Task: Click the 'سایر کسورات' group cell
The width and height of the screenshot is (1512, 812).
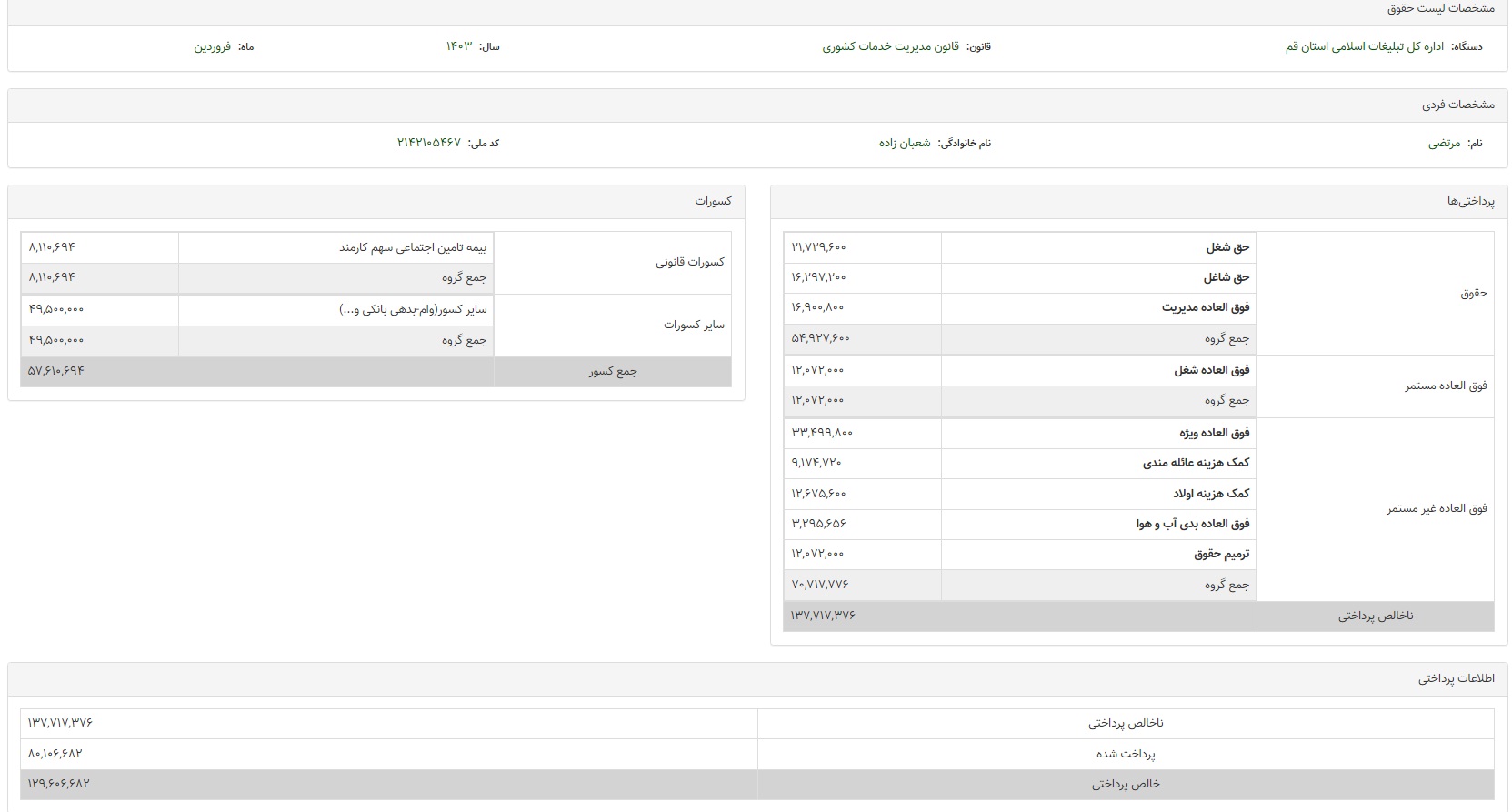Action: click(612, 326)
